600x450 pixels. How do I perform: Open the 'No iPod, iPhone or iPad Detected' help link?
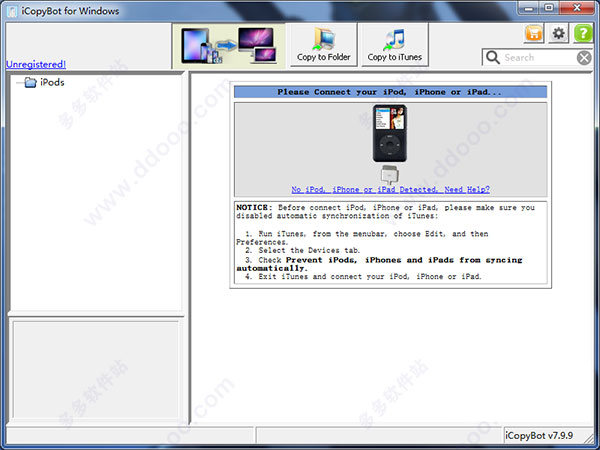coord(390,189)
